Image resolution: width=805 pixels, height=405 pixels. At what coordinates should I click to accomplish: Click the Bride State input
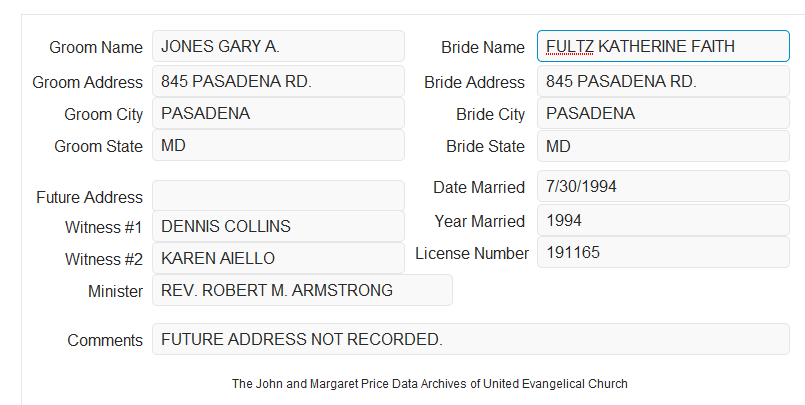(663, 146)
